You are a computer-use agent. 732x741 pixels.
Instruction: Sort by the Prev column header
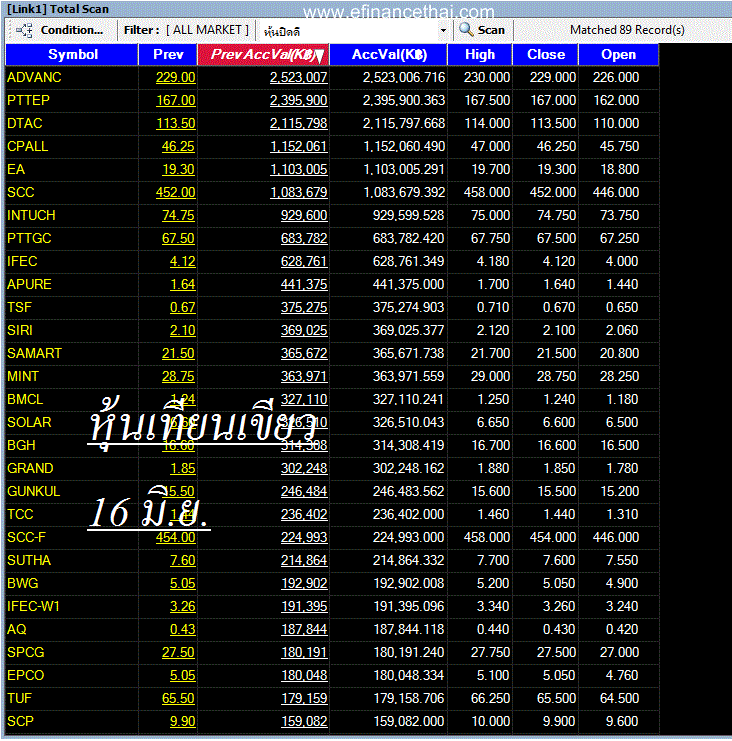click(x=168, y=54)
